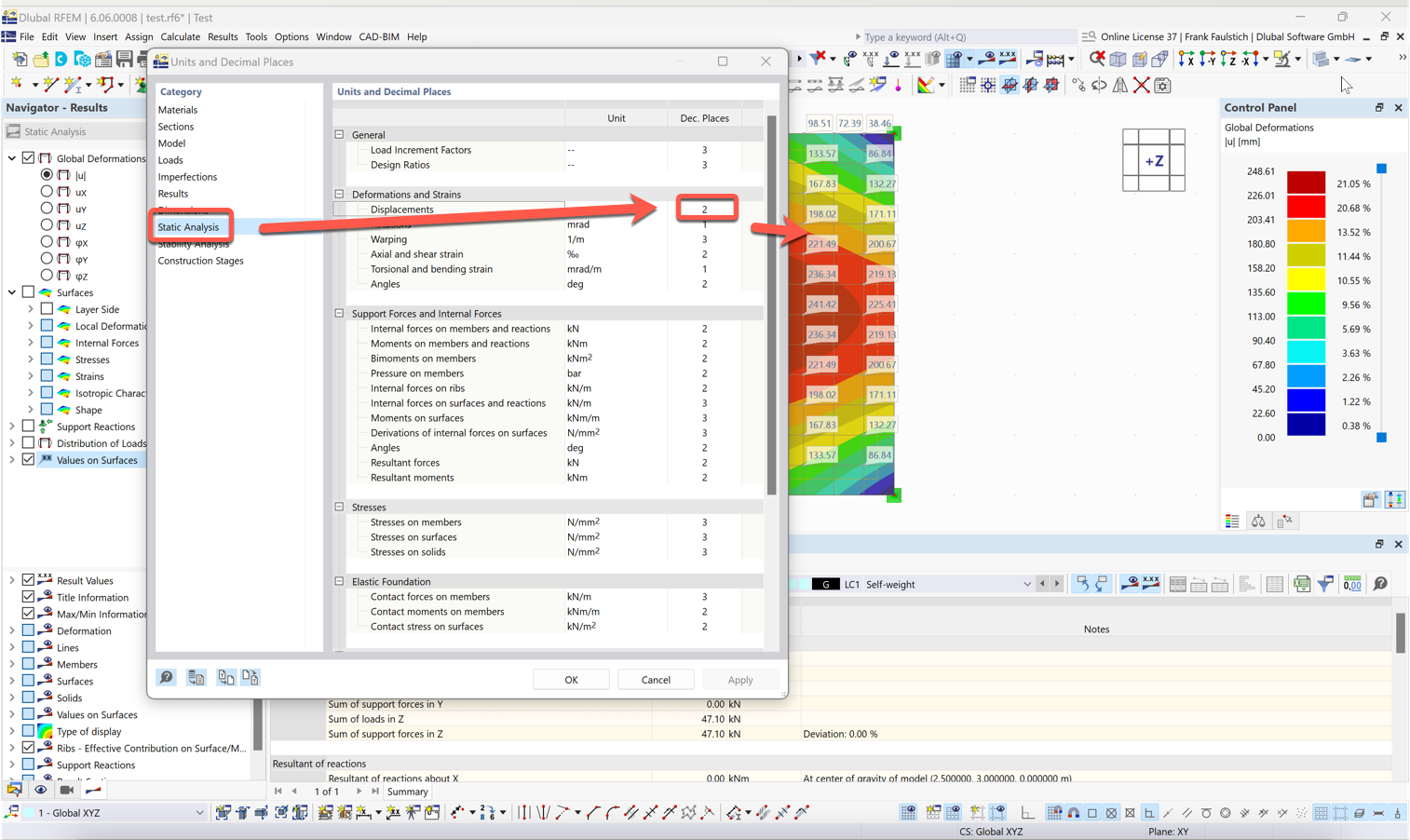Image resolution: width=1410 pixels, height=840 pixels.
Task: Switch navigator to display eye tab
Action: [40, 790]
